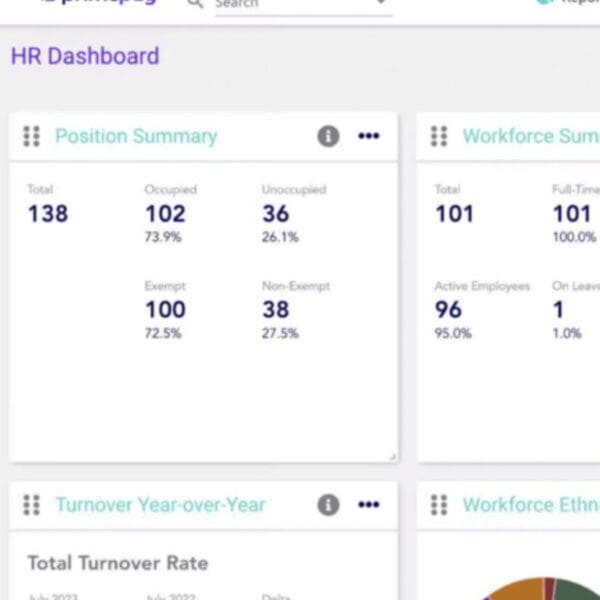Grab the Workforce Ethnicity drag handle
The height and width of the screenshot is (600, 600).
coord(439,505)
